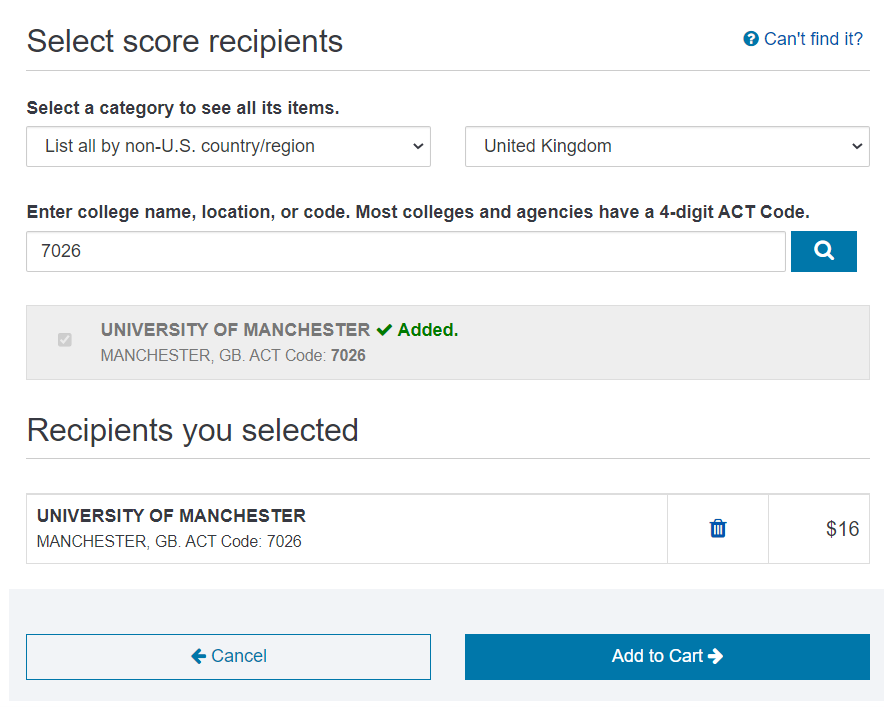The height and width of the screenshot is (707, 884).
Task: Click the $16 price cell
Action: tap(842, 529)
